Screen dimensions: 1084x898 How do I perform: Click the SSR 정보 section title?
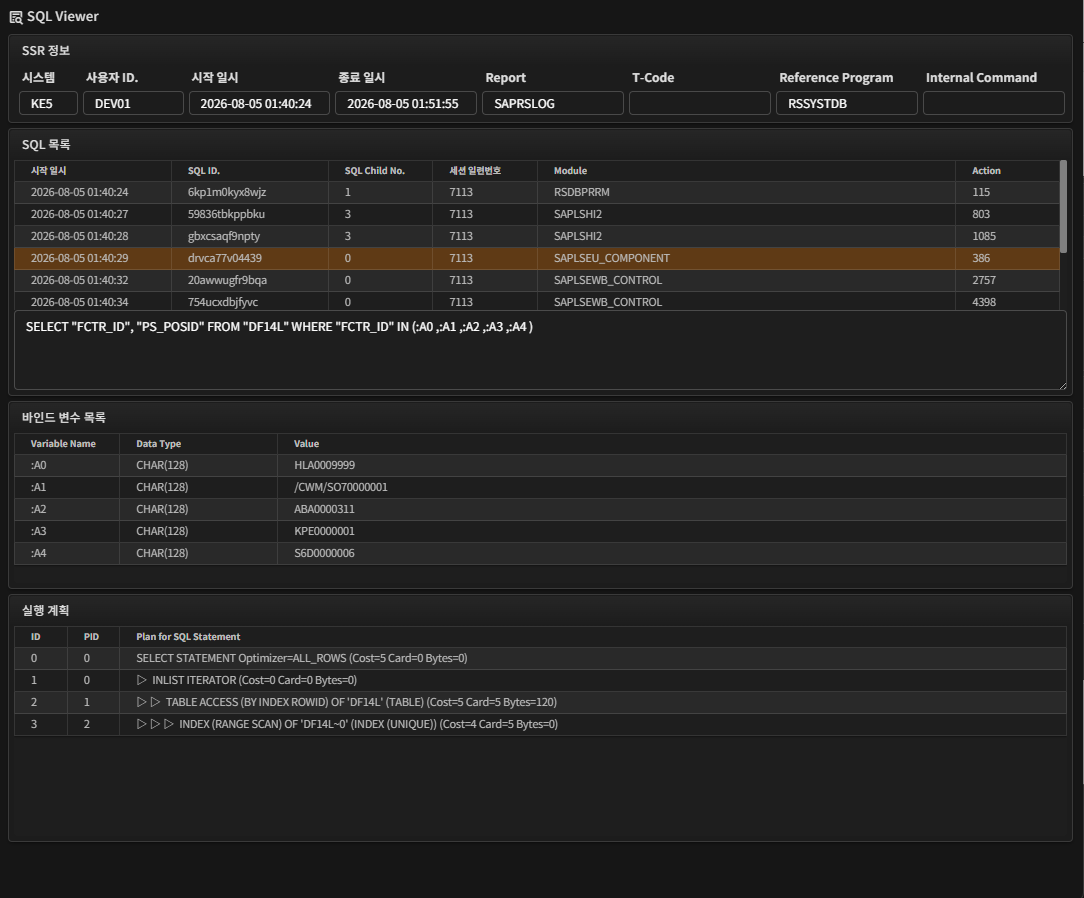(46, 50)
